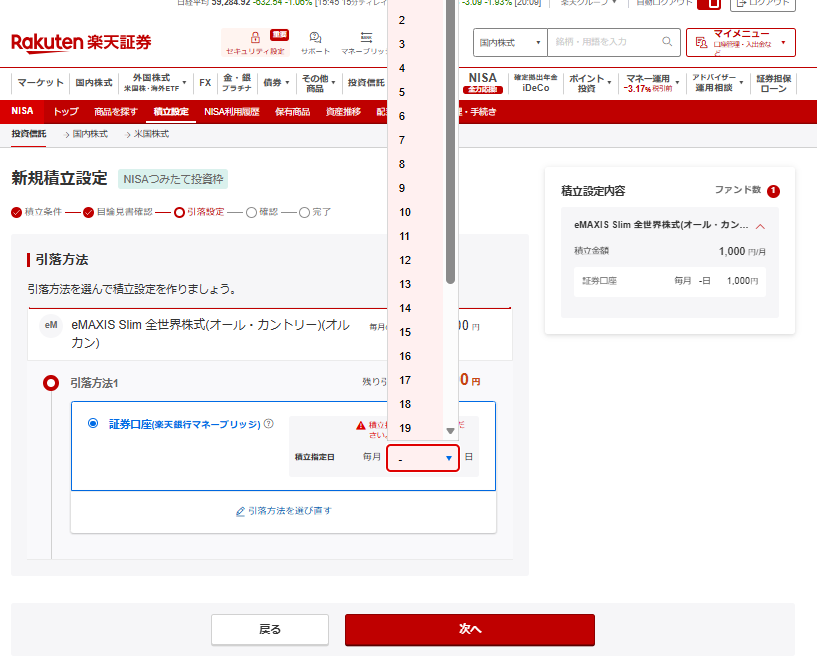Click the 戻る button
The image size is (817, 660).
point(270,629)
